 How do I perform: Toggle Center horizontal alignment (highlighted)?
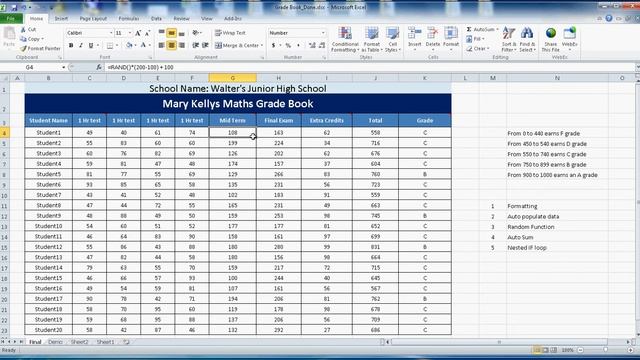coord(171,45)
